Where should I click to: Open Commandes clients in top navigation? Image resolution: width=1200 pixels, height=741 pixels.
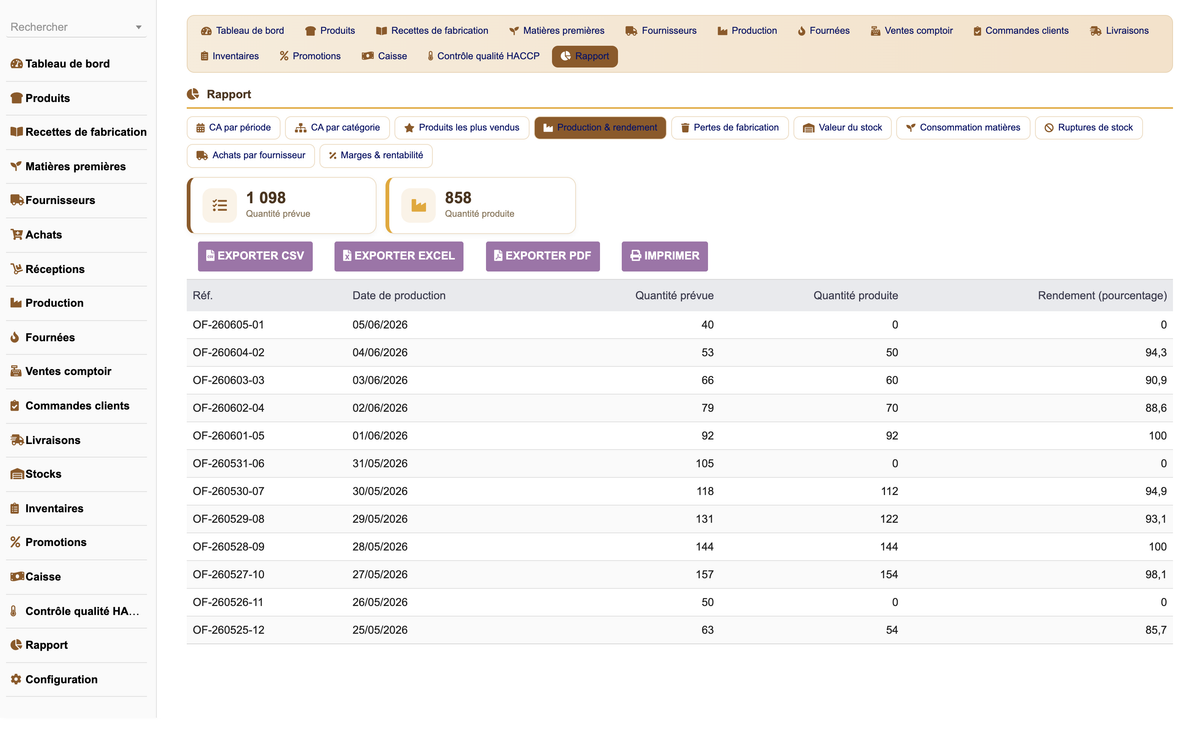coord(1020,31)
